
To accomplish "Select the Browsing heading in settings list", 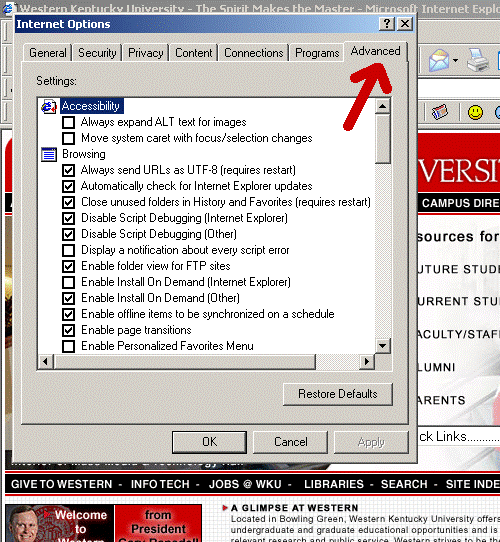I will [84, 154].
